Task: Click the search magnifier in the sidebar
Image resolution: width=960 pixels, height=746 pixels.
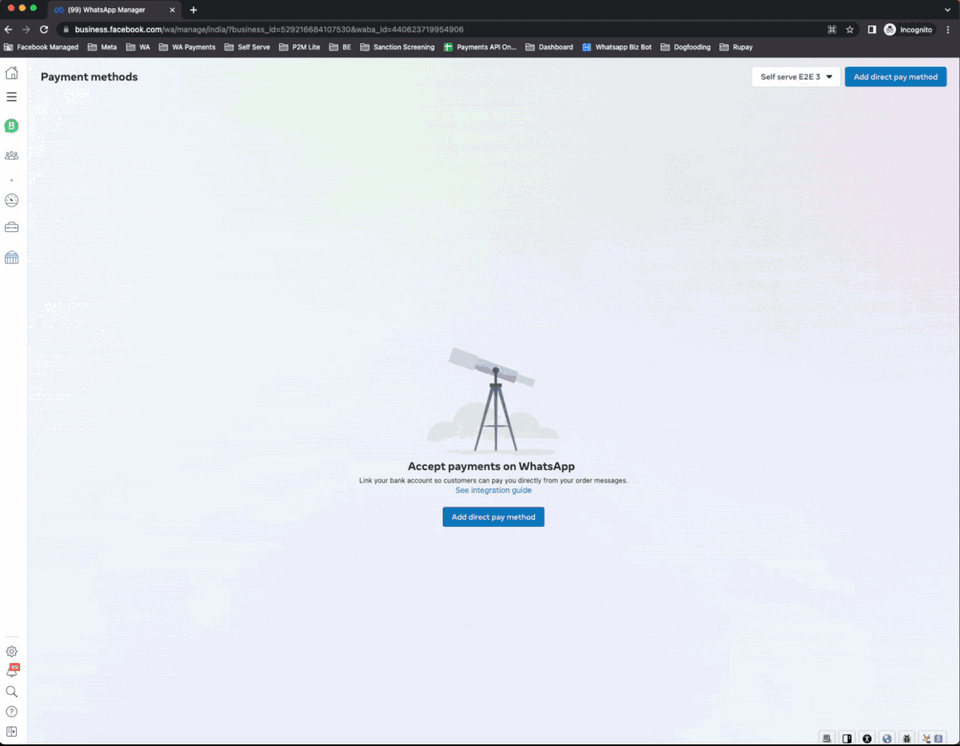Action: (12, 691)
